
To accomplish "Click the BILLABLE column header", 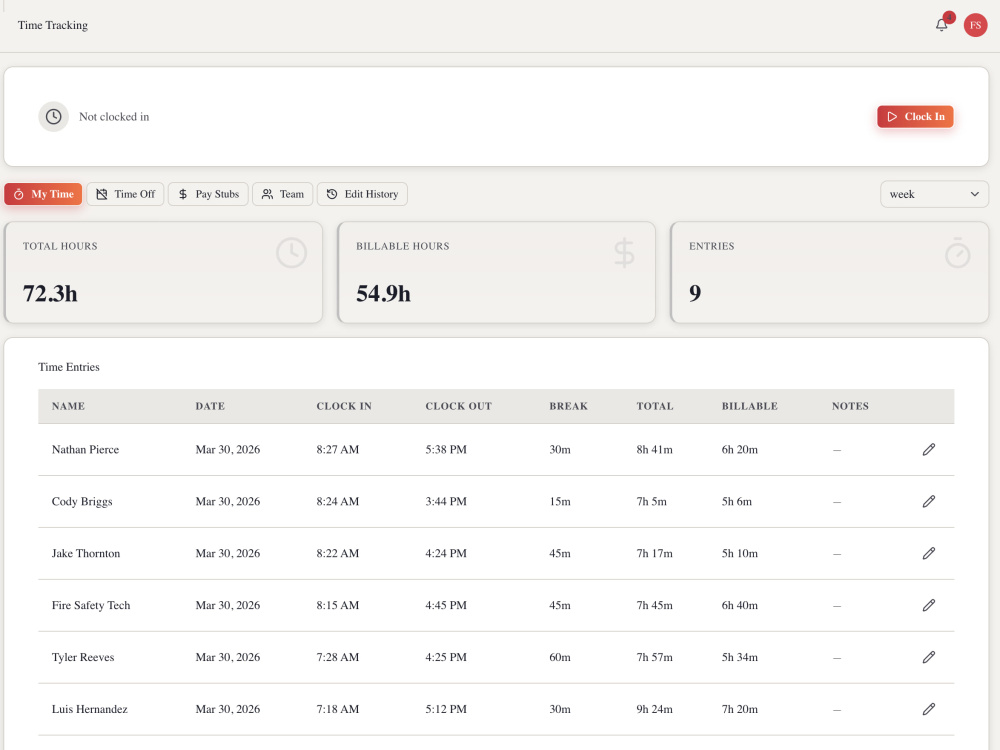I will [x=749, y=406].
